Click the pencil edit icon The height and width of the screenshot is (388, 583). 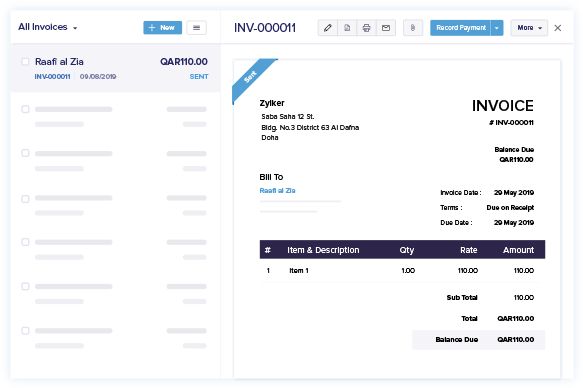328,28
